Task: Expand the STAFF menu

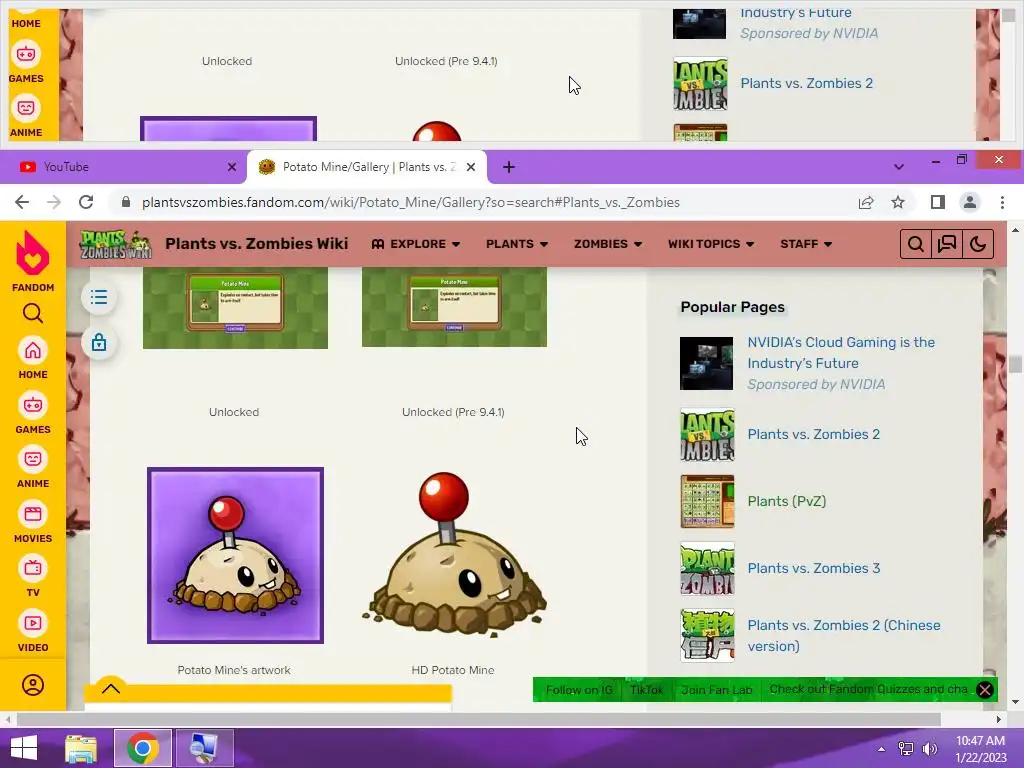Action: tap(806, 244)
